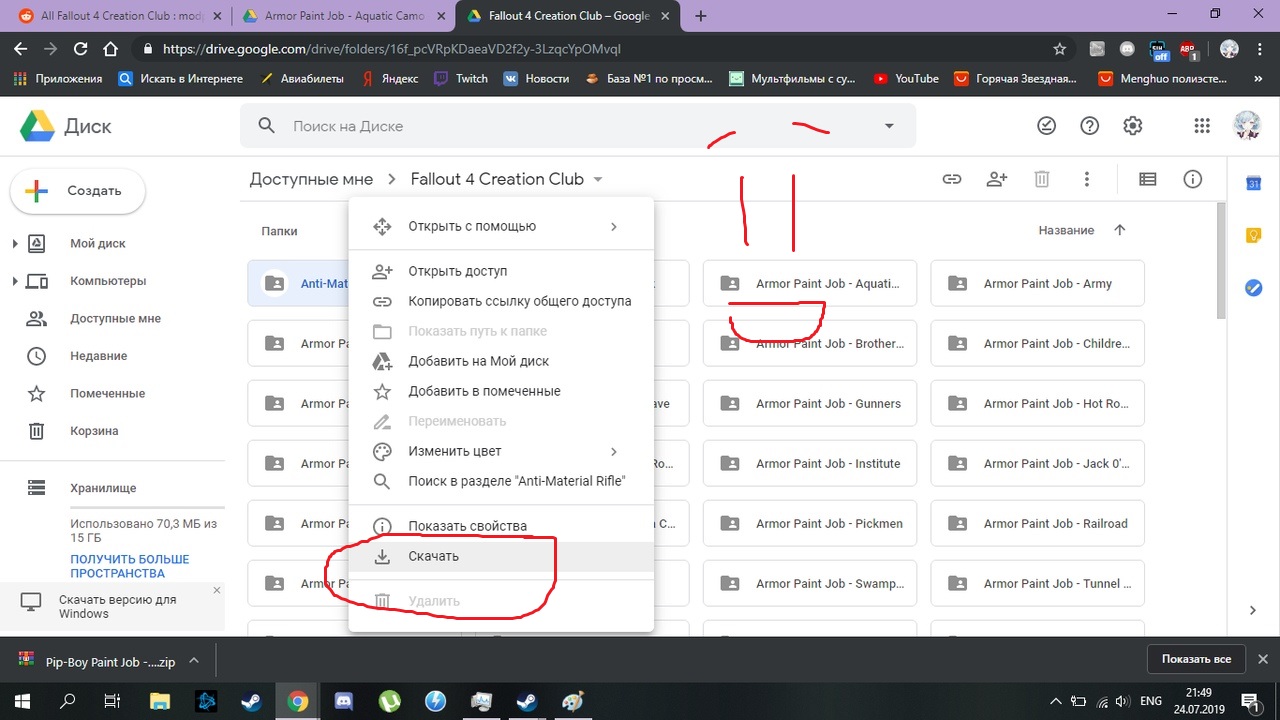Bookmark this page with the star icon
The height and width of the screenshot is (720, 1280).
click(x=1060, y=48)
